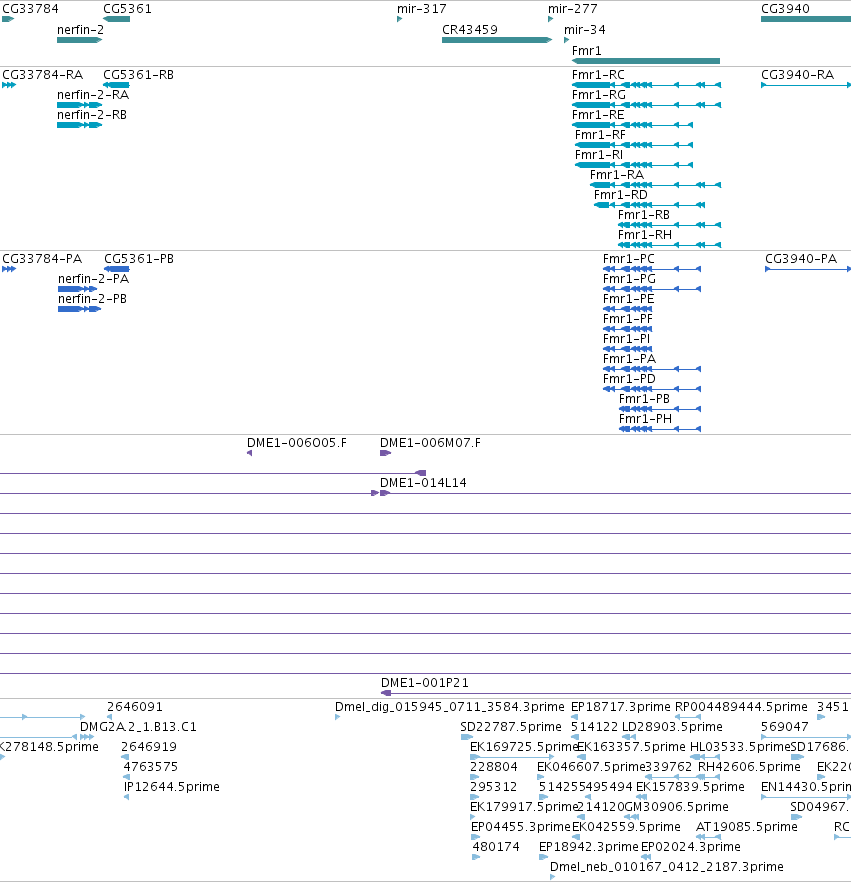Image resolution: width=851 pixels, height=882 pixels.
Task: Click transcript Fmr1-RH label
Action: pos(645,235)
